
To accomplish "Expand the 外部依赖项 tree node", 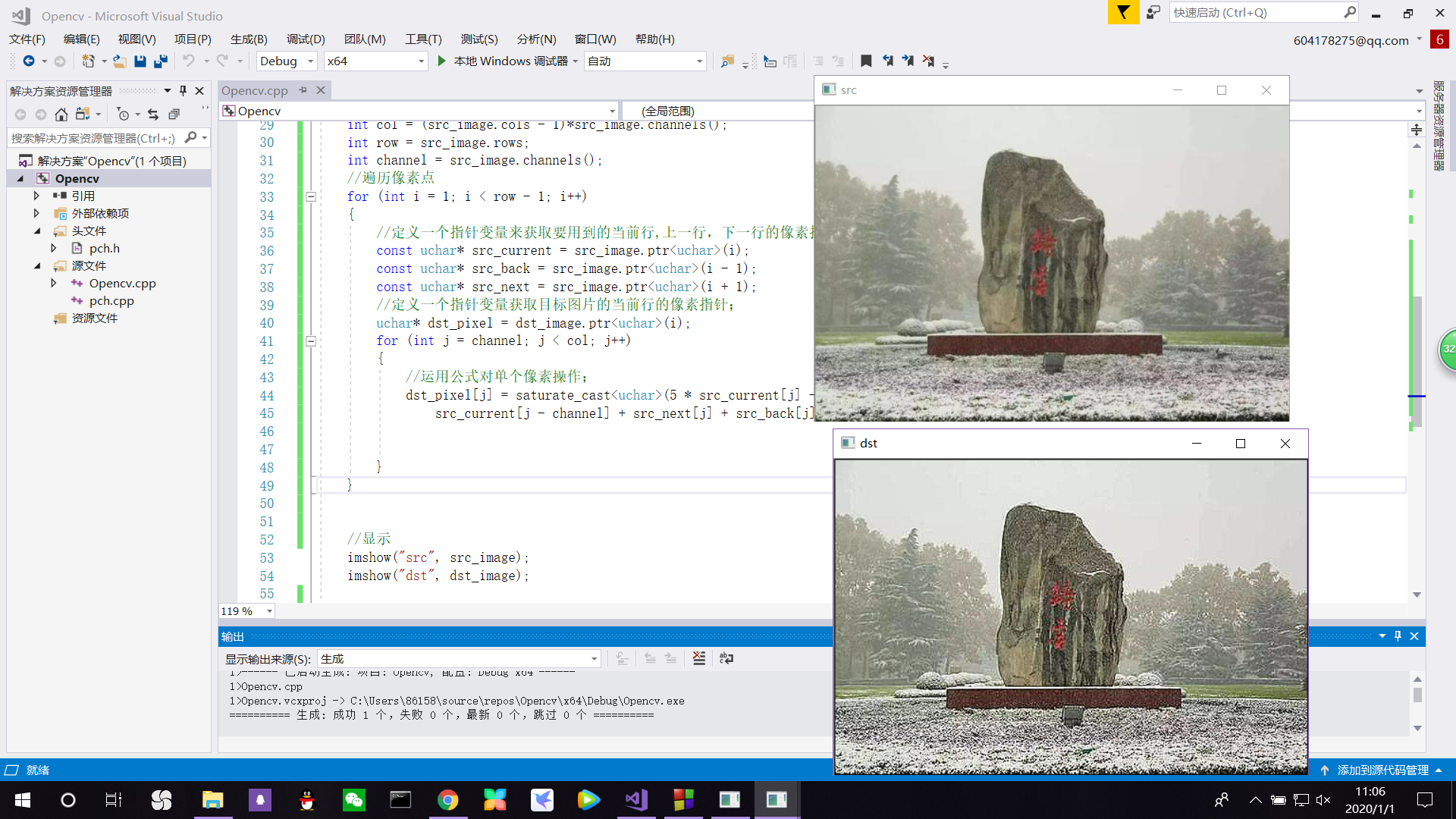I will point(36,213).
